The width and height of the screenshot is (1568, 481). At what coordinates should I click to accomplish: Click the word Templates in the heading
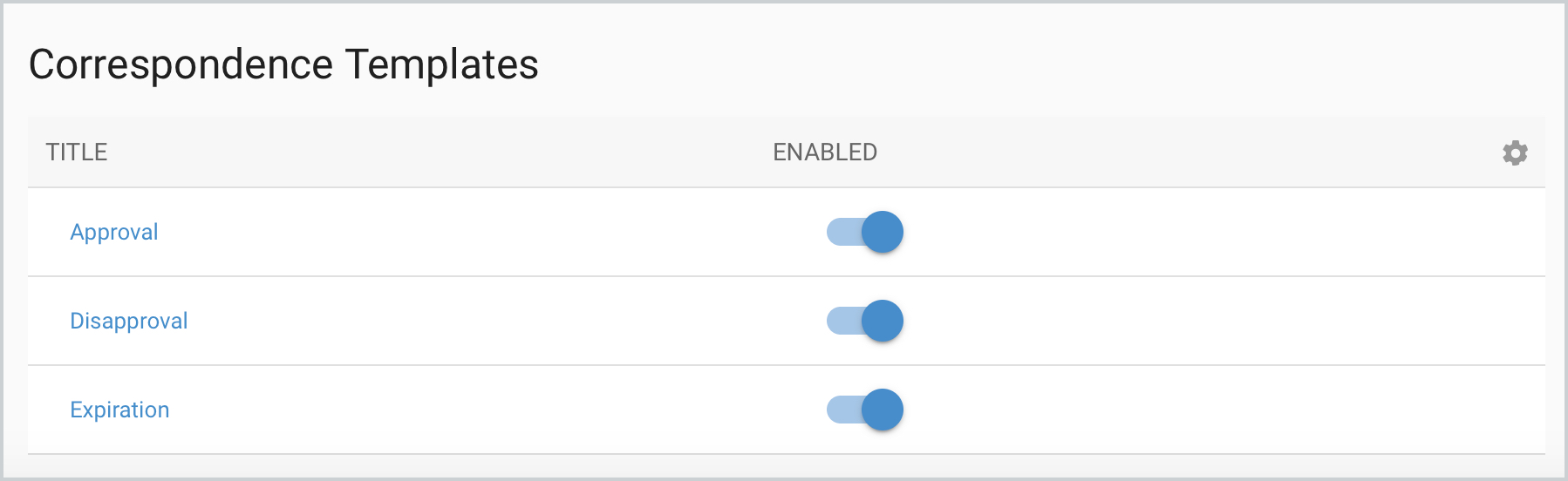coord(441,64)
